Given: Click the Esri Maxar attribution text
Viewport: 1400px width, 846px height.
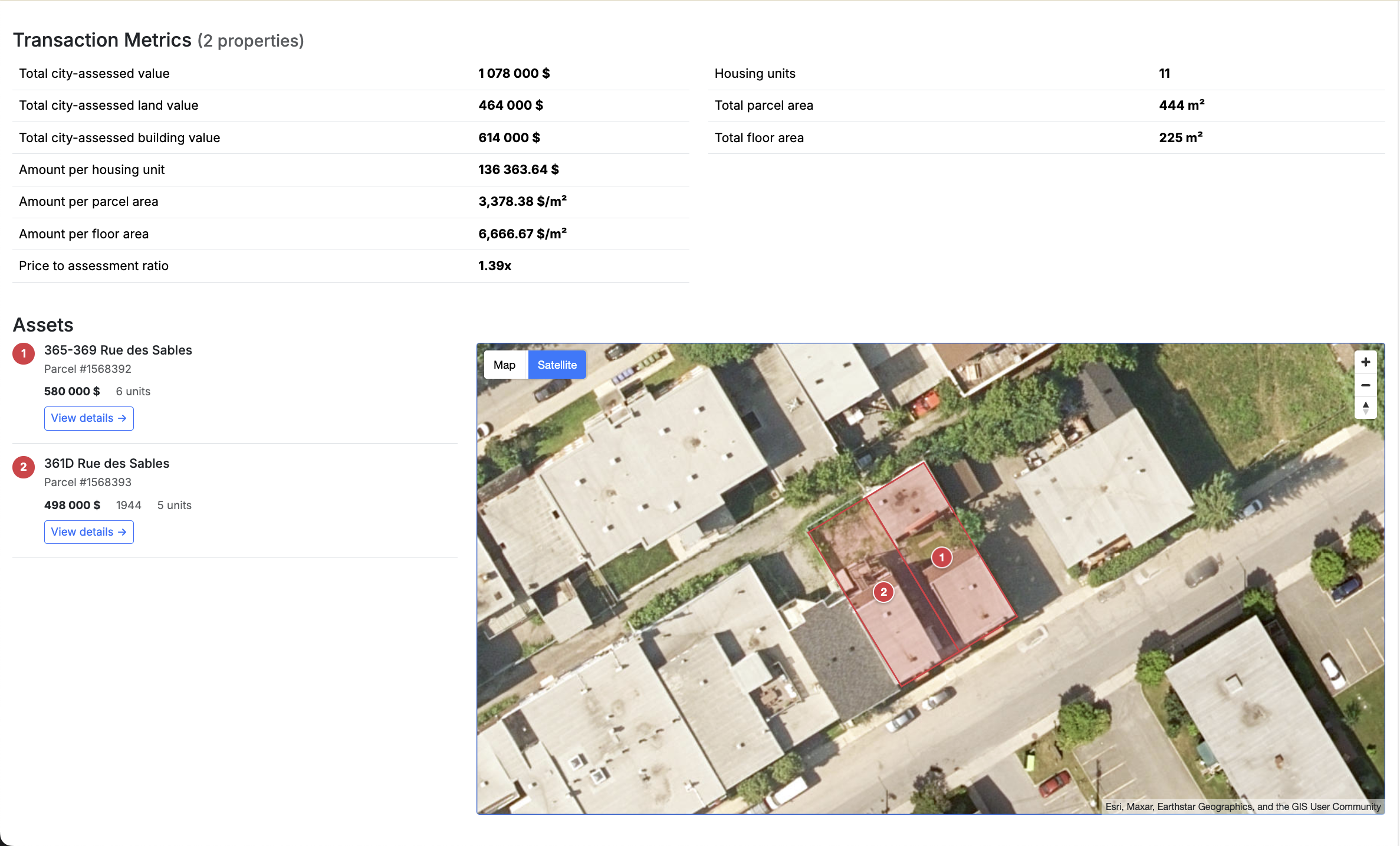Looking at the screenshot, I should tap(1243, 806).
